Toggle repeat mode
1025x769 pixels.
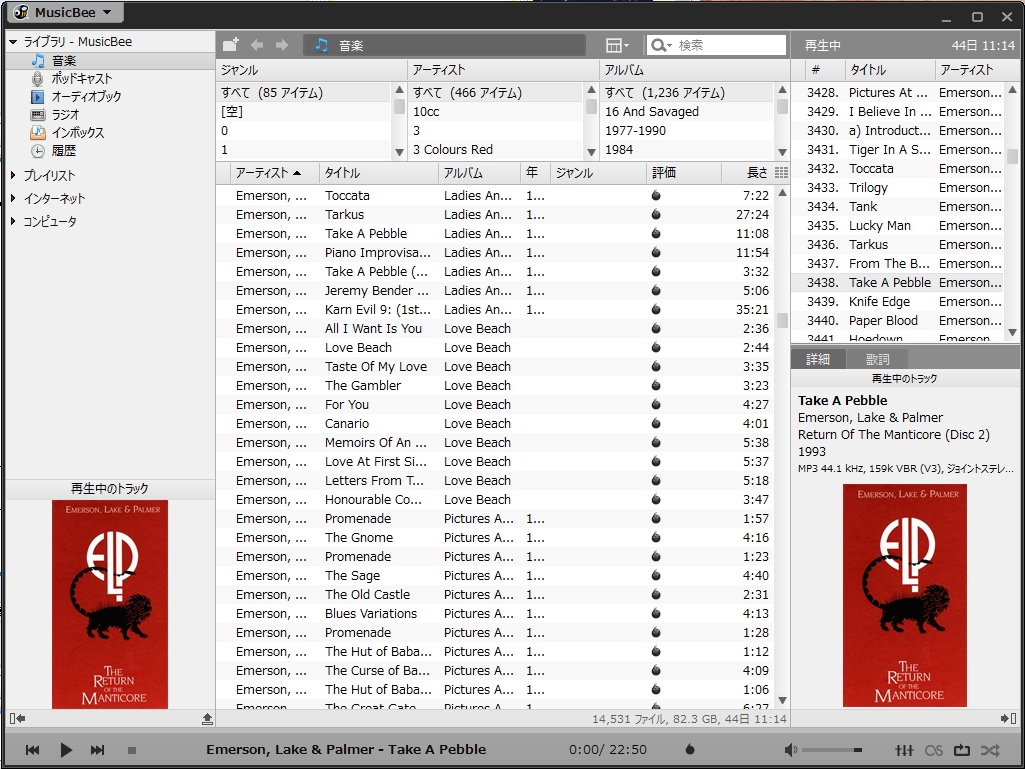[962, 750]
